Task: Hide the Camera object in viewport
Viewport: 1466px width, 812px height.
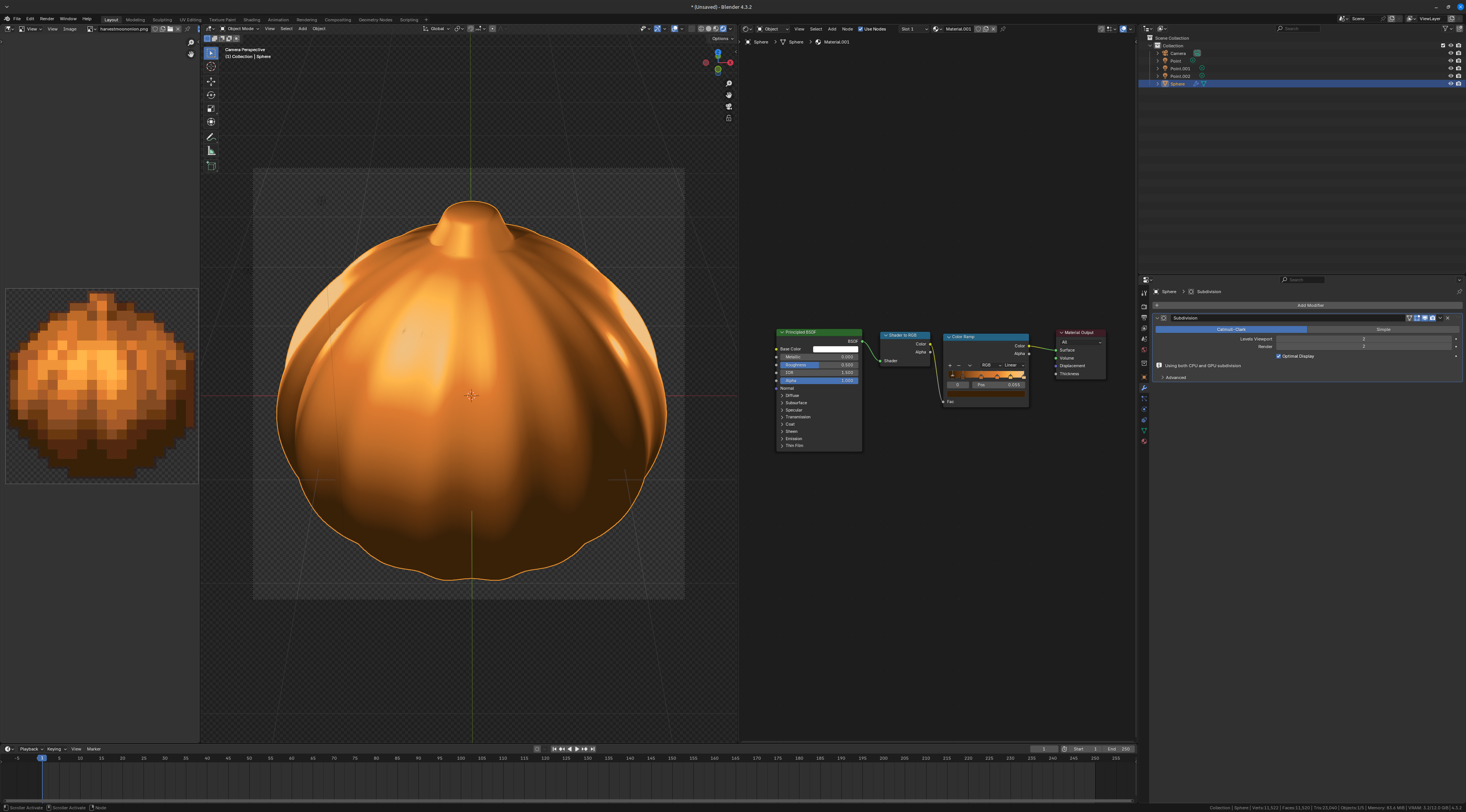Action: 1451,53
